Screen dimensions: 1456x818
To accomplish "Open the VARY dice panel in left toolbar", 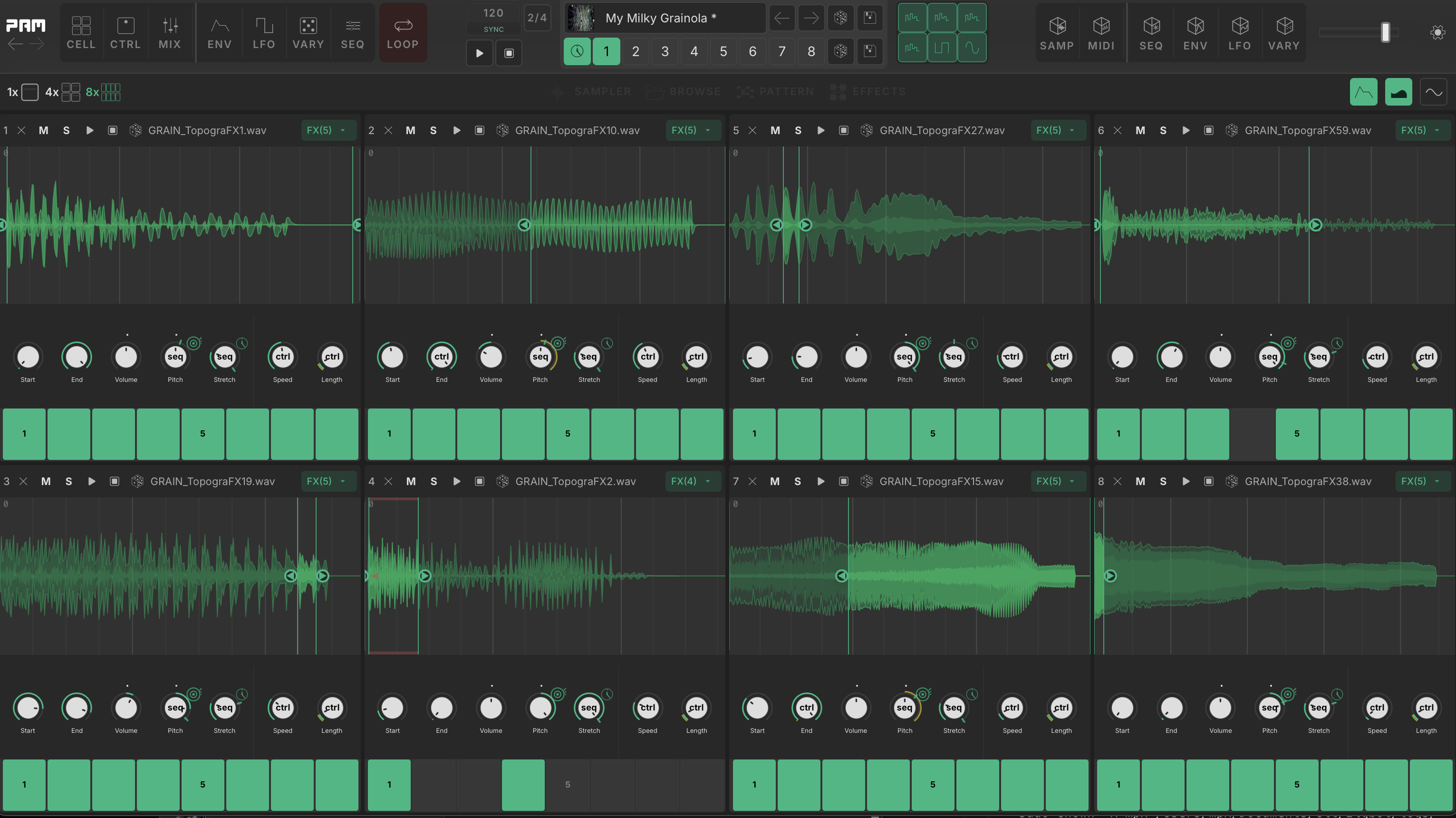I will coord(308,32).
